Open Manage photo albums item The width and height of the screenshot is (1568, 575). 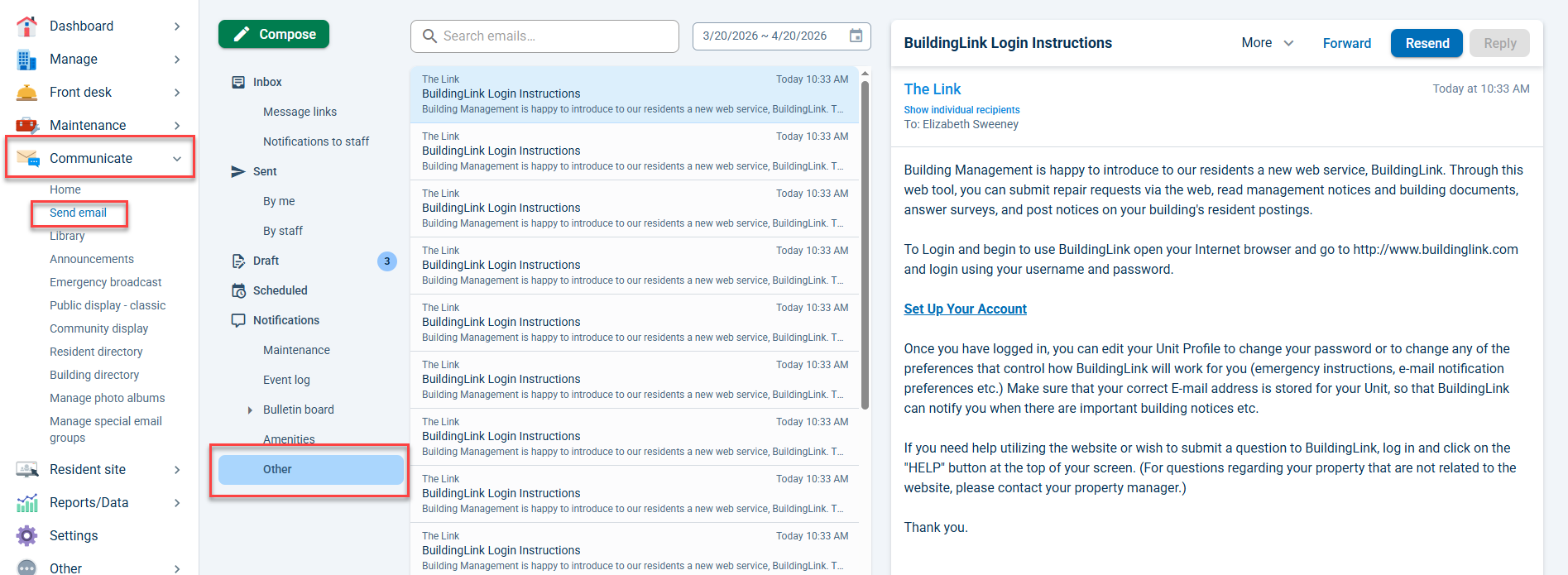point(108,398)
